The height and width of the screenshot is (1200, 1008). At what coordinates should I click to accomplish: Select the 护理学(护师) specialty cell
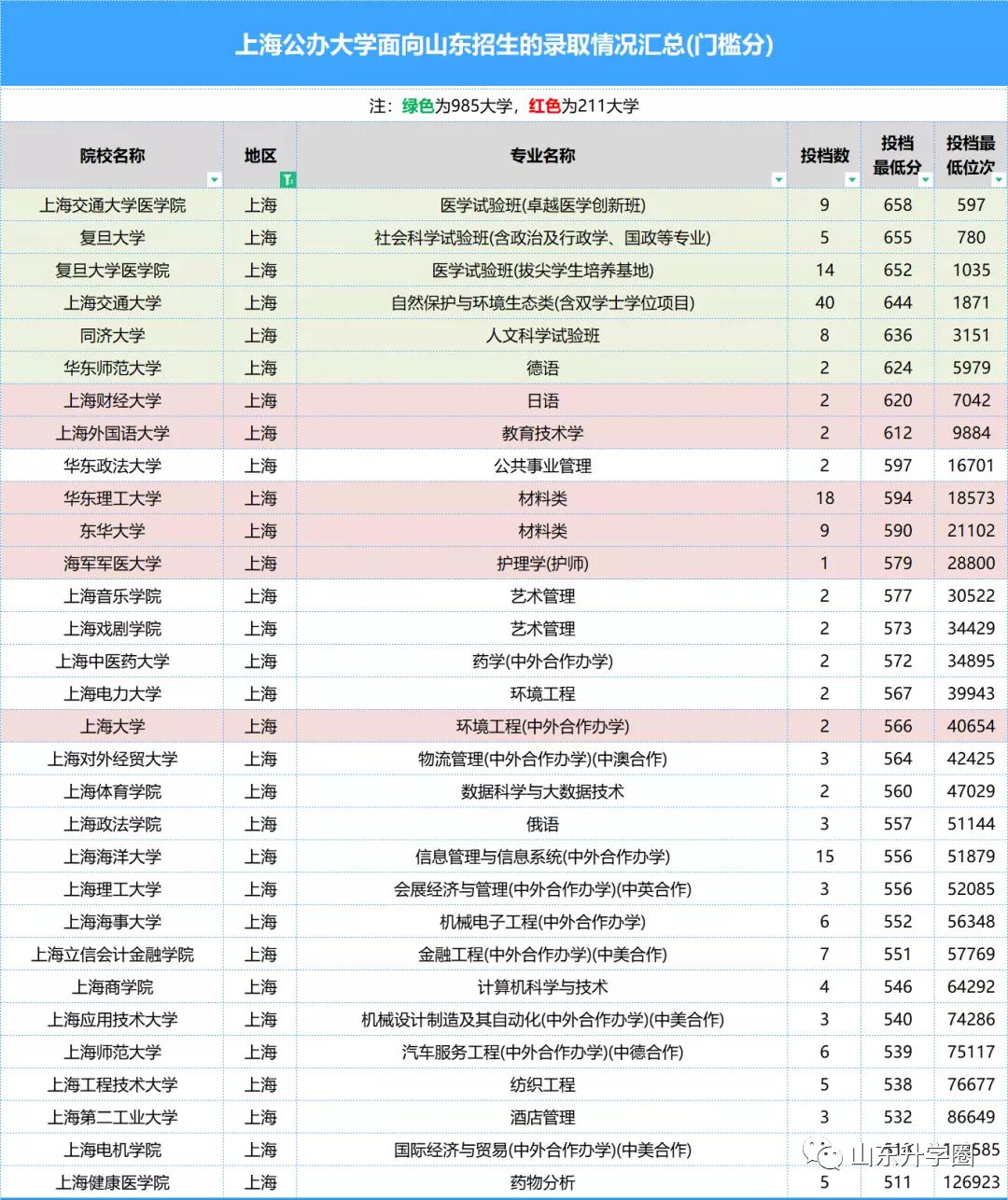[x=539, y=563]
